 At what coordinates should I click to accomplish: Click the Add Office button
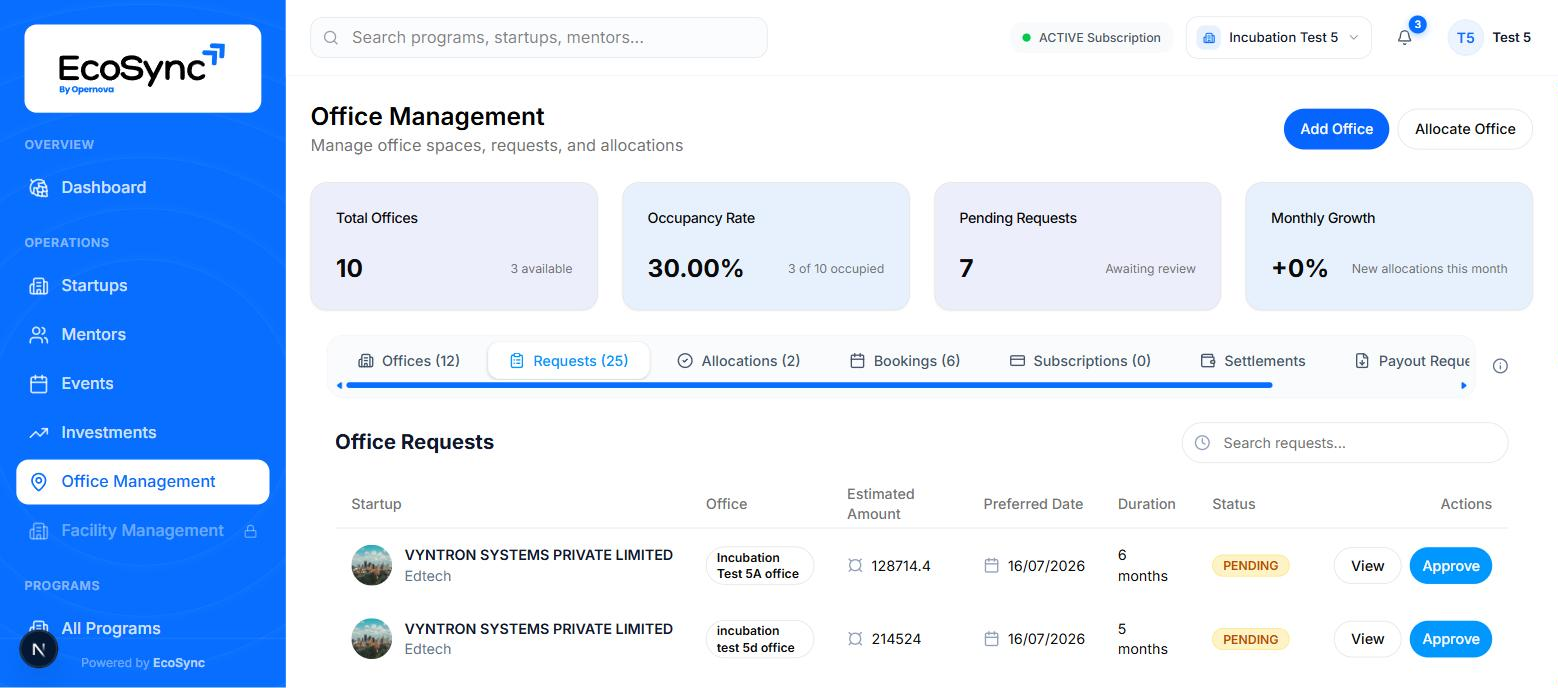coord(1336,129)
